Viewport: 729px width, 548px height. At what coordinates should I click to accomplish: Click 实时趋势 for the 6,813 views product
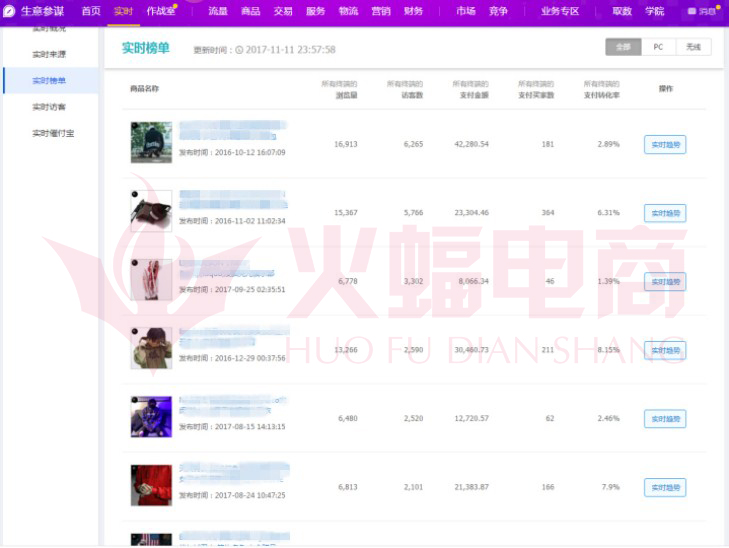[x=665, y=488]
